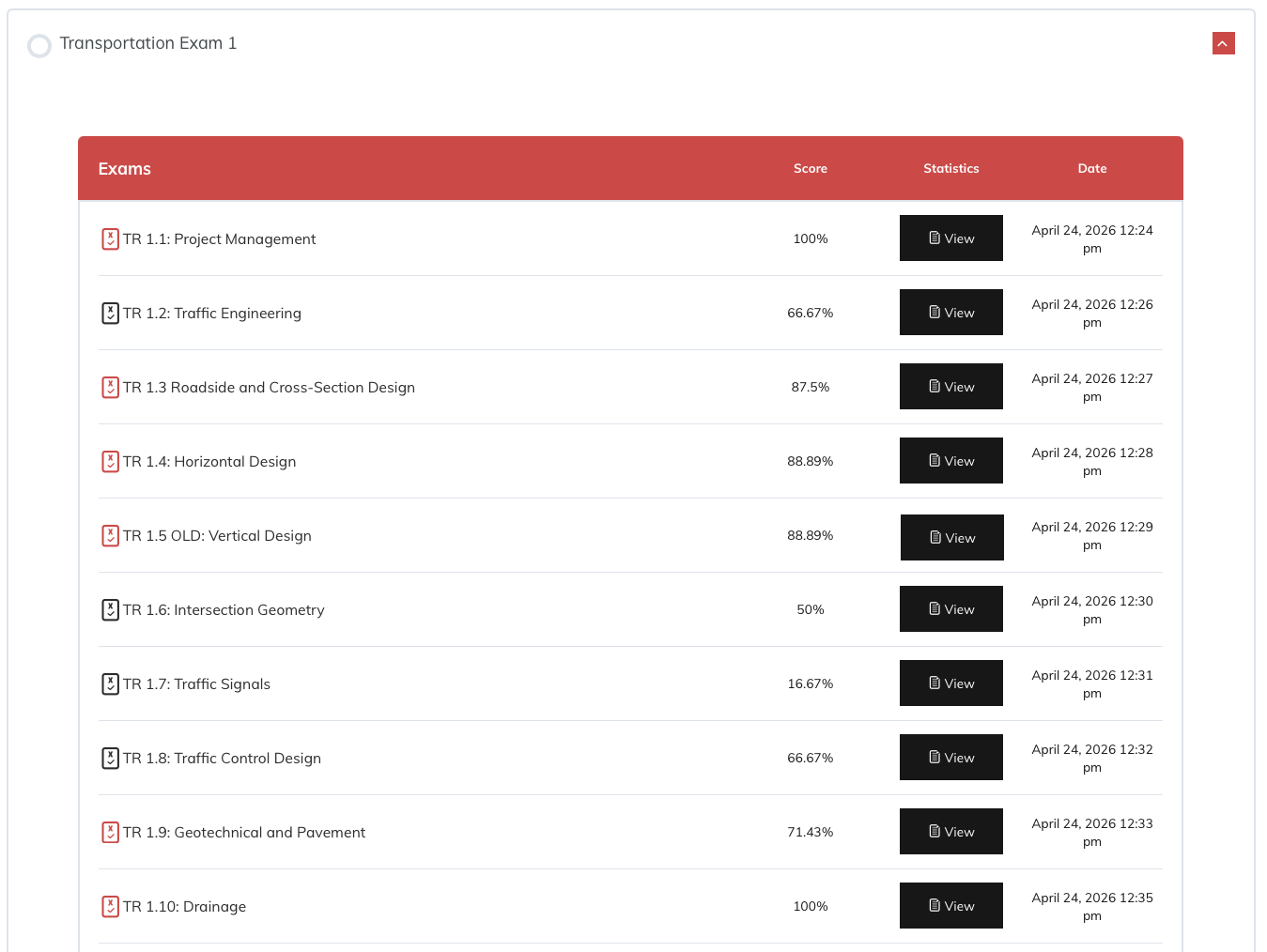The image size is (1267, 952).
Task: Click the quiz icon beside TR 1.2 Traffic Engineering
Action: pos(110,314)
